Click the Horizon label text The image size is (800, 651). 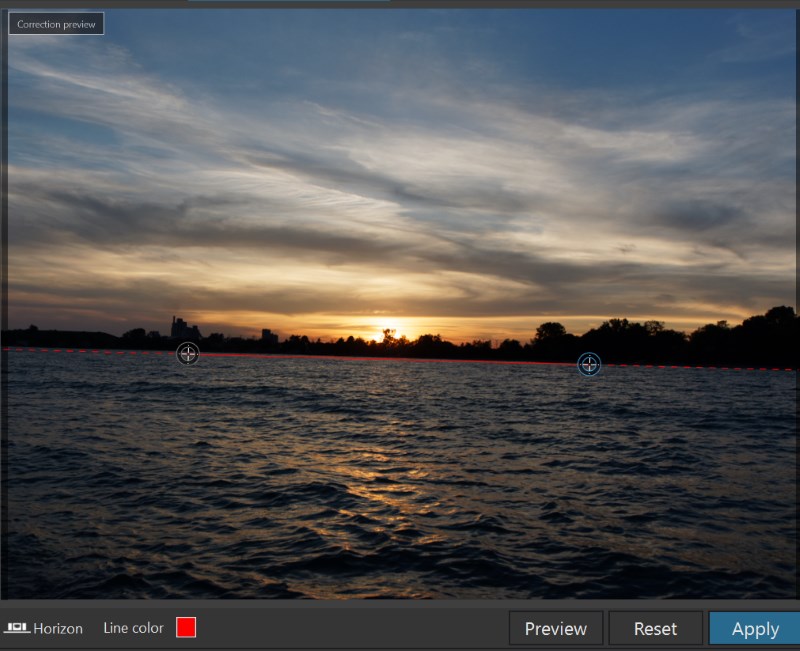click(58, 629)
